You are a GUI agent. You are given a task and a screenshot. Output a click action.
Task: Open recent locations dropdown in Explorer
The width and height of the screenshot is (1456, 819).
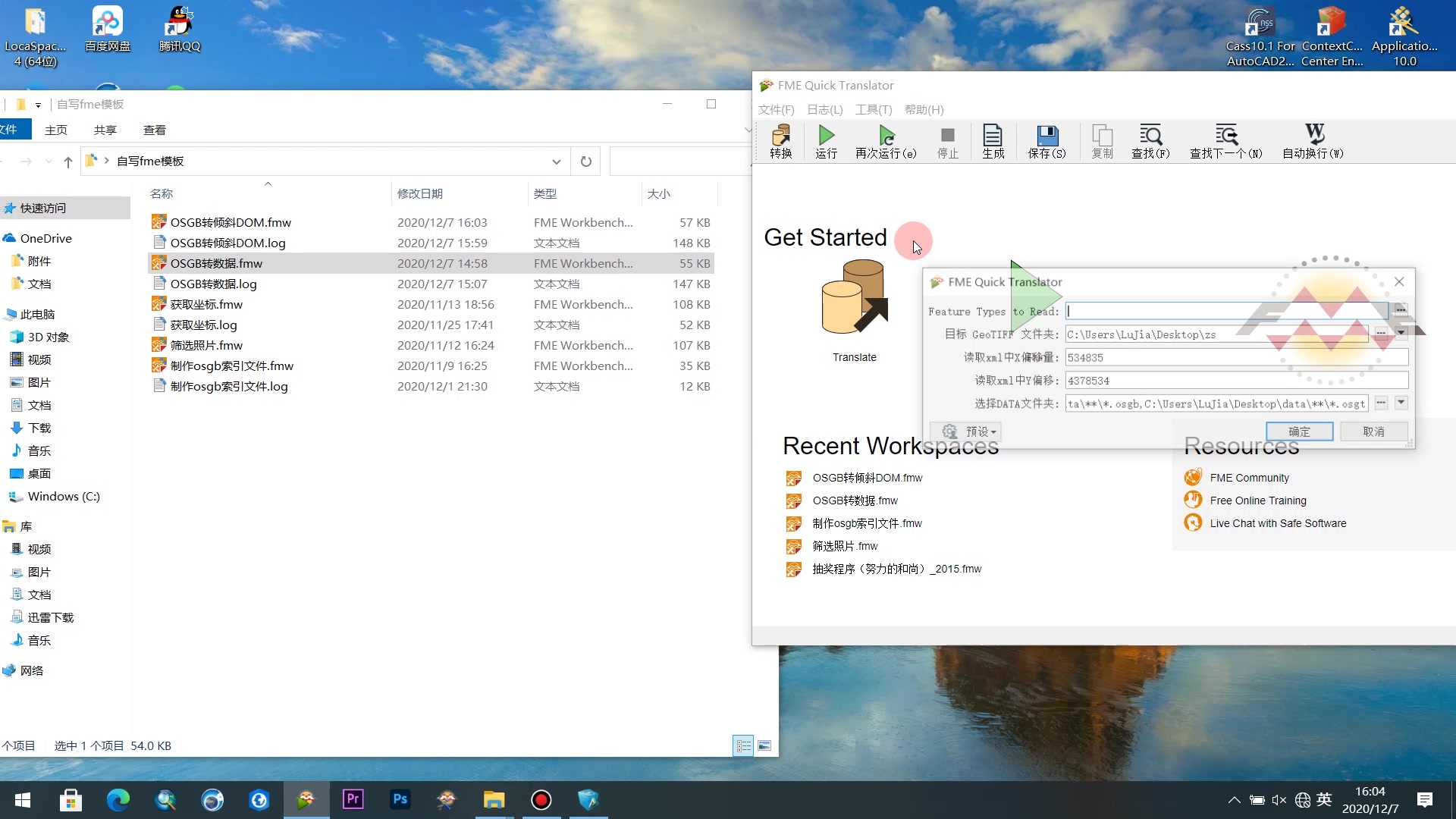point(49,162)
